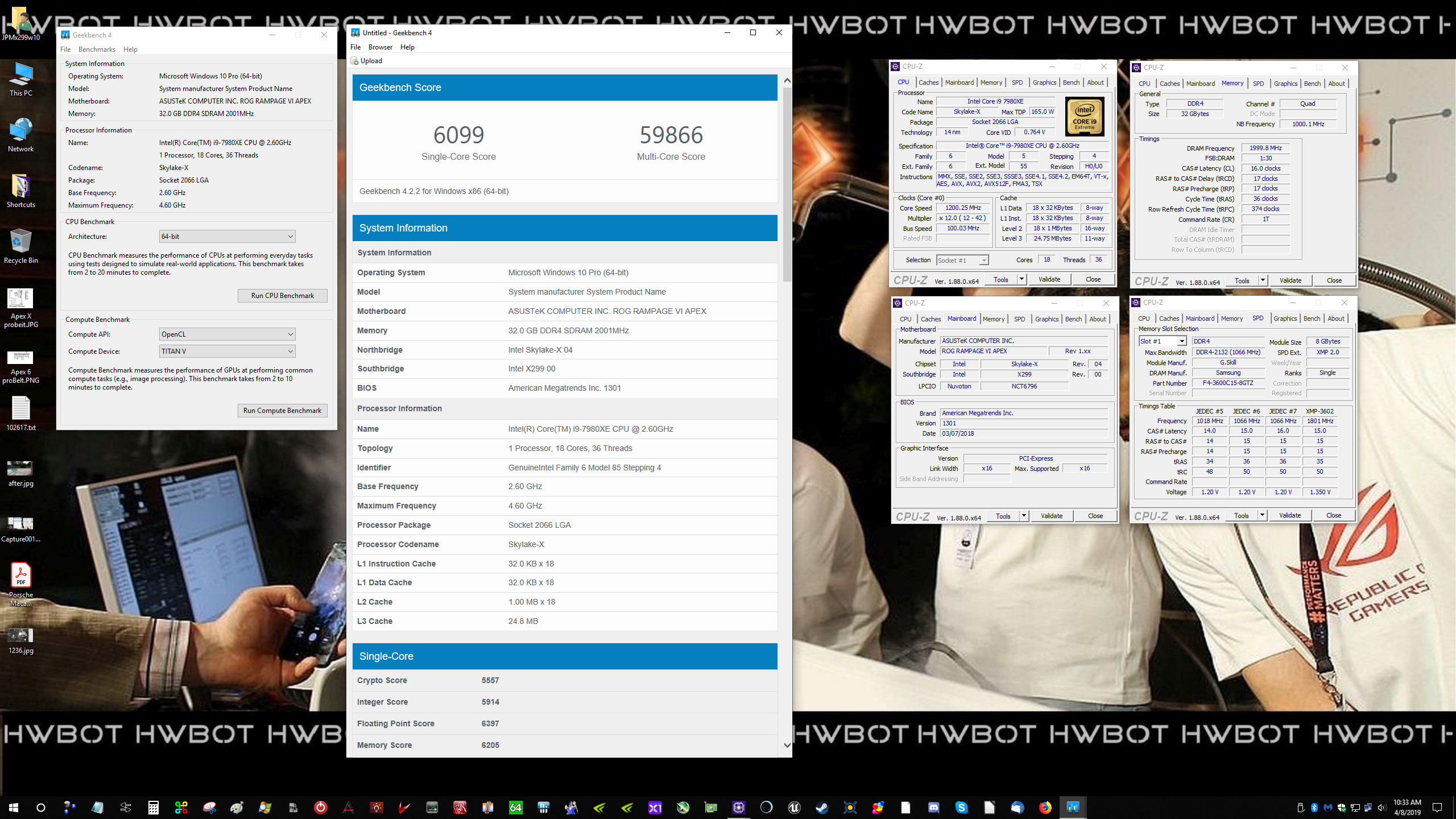Open Cortana search circle in taskbar
Screen dimensions: 1456x819
41,807
